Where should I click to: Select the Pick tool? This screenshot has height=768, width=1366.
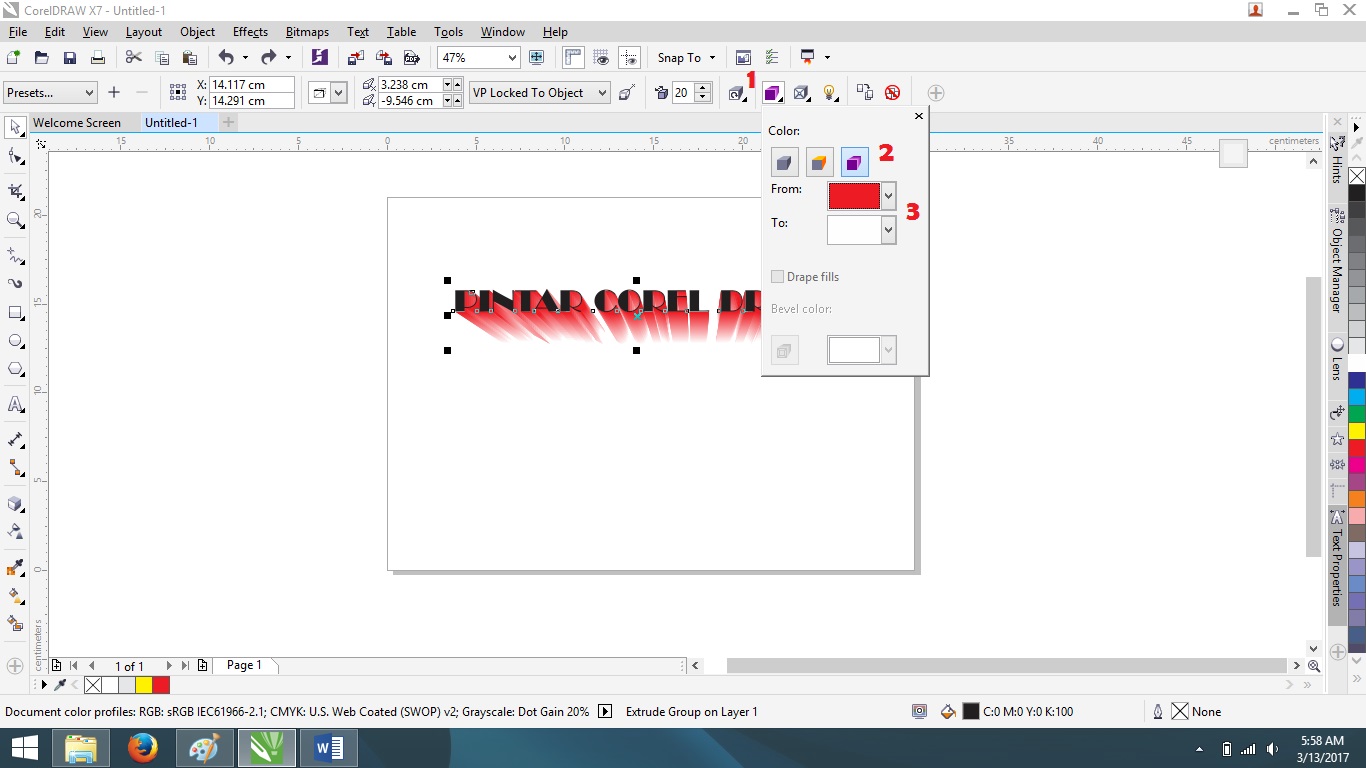15,127
